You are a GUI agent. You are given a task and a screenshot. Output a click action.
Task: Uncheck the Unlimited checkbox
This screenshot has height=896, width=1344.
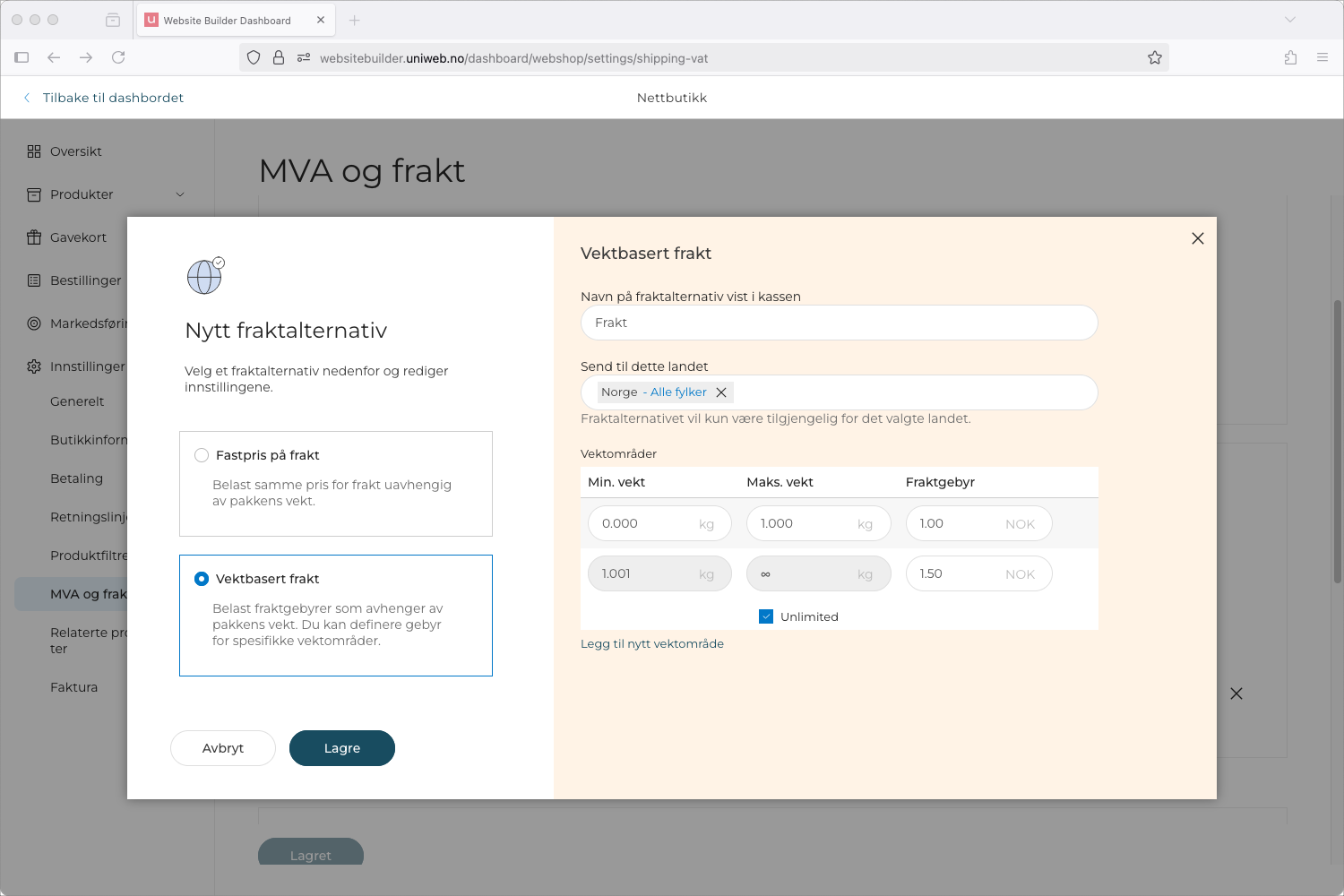tap(766, 616)
